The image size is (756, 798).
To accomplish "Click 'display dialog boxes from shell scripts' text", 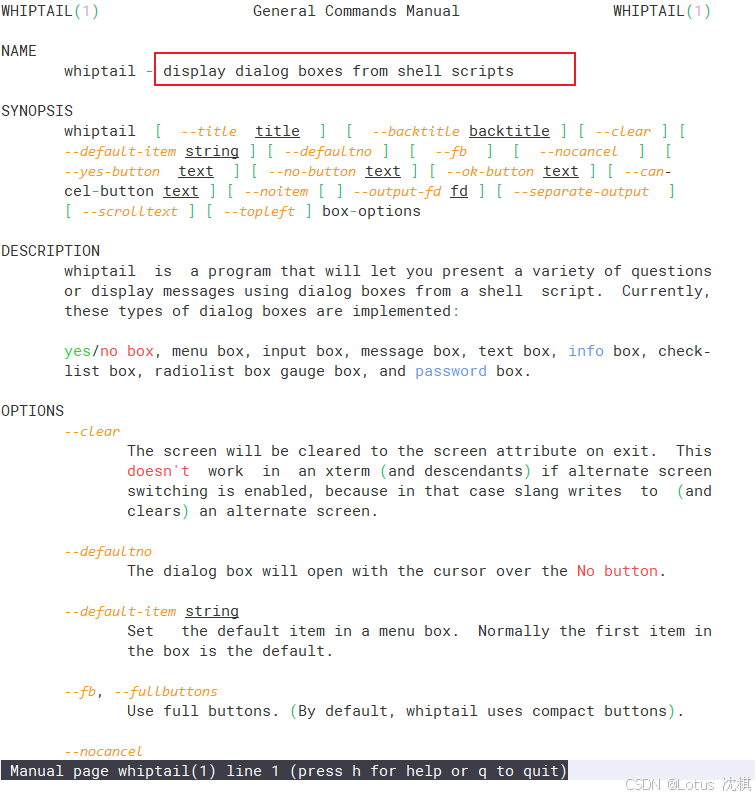I will 338,71.
